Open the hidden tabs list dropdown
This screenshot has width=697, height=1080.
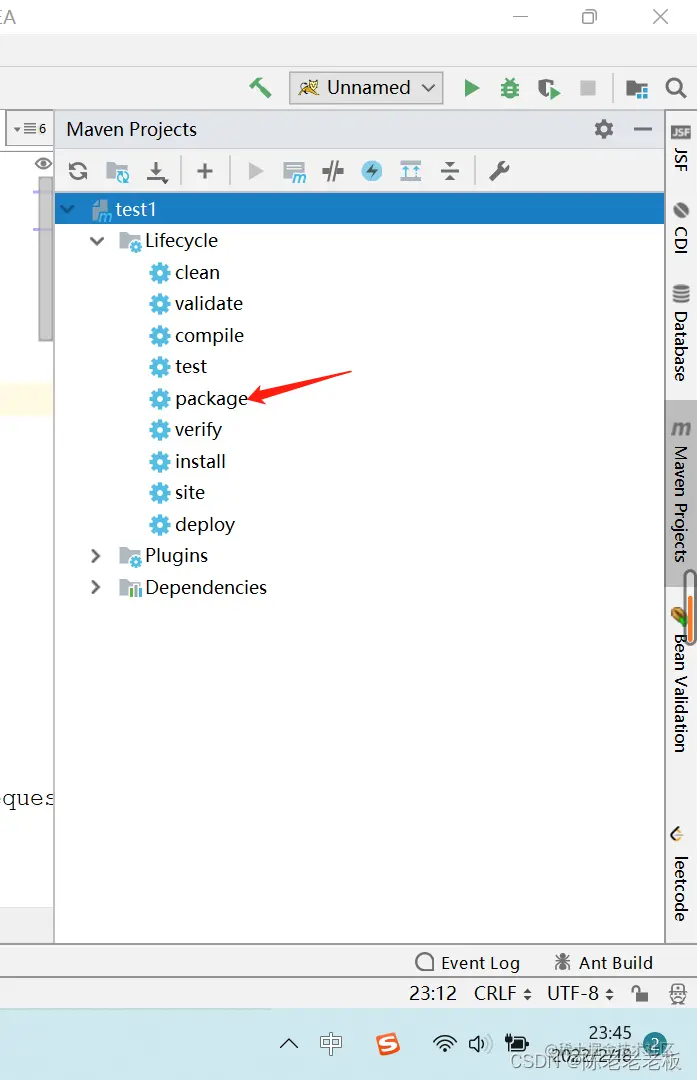(30, 128)
